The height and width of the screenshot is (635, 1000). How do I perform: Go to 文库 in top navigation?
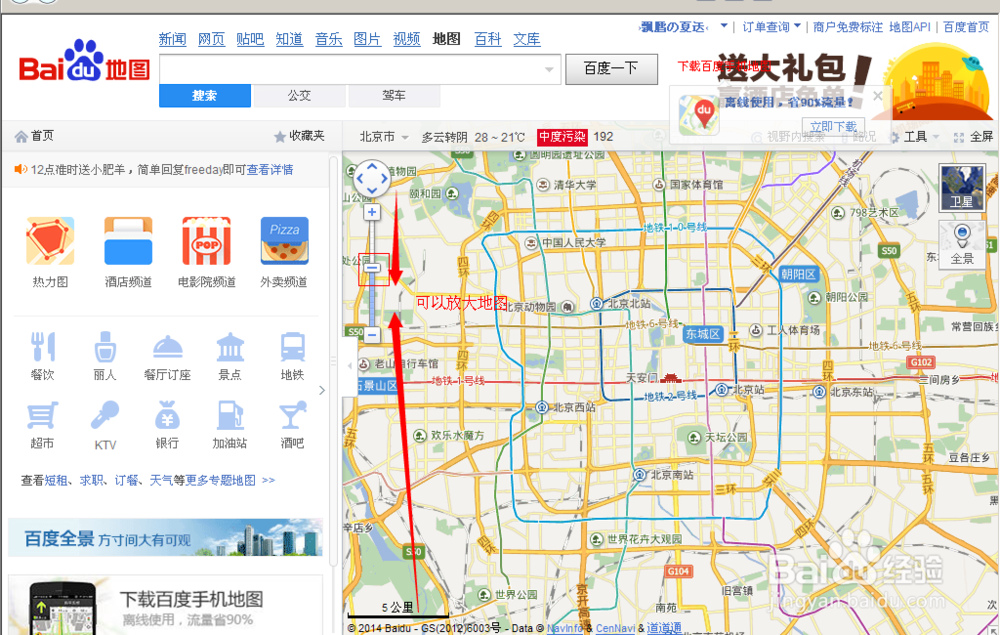point(527,39)
